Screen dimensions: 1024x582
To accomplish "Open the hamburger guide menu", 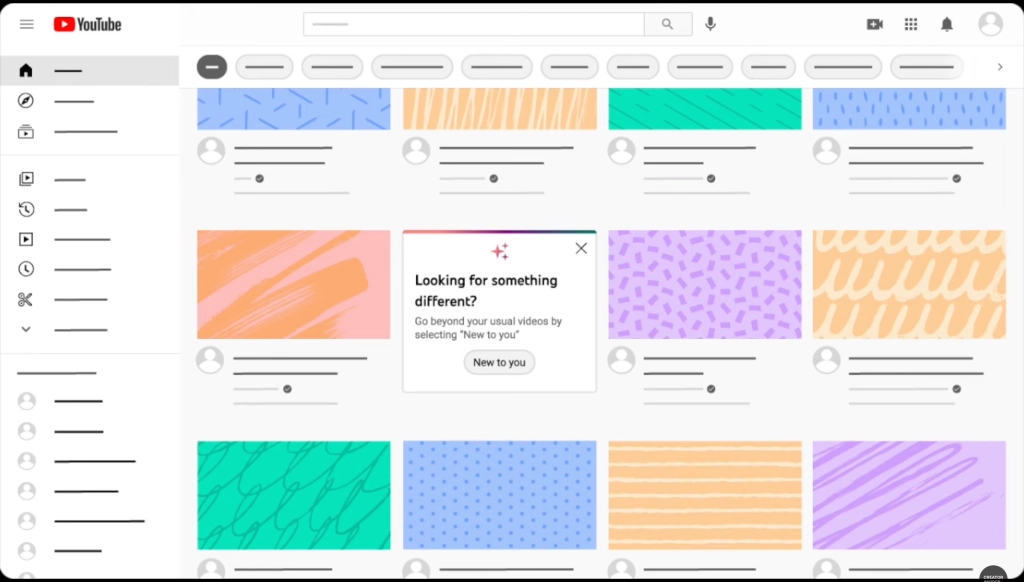I will point(27,24).
